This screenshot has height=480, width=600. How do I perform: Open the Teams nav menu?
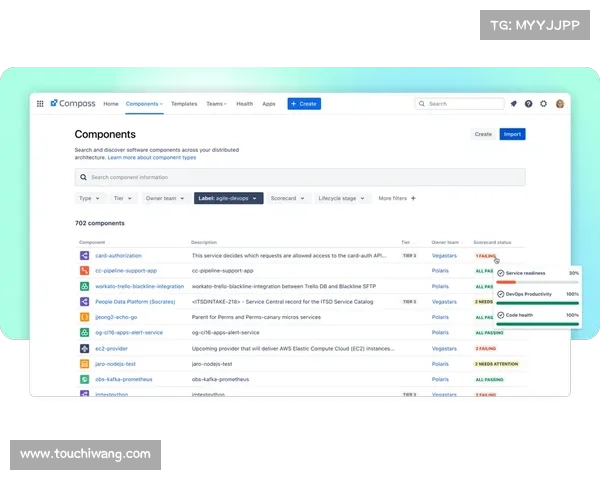coord(217,104)
